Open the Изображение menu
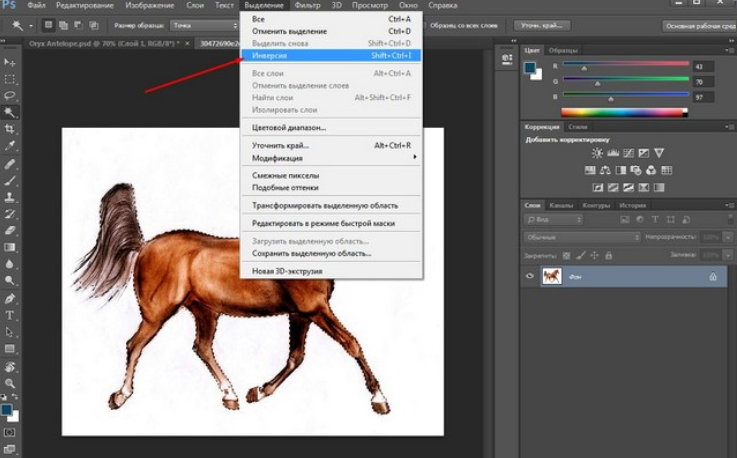This screenshot has width=737, height=458. [x=149, y=6]
